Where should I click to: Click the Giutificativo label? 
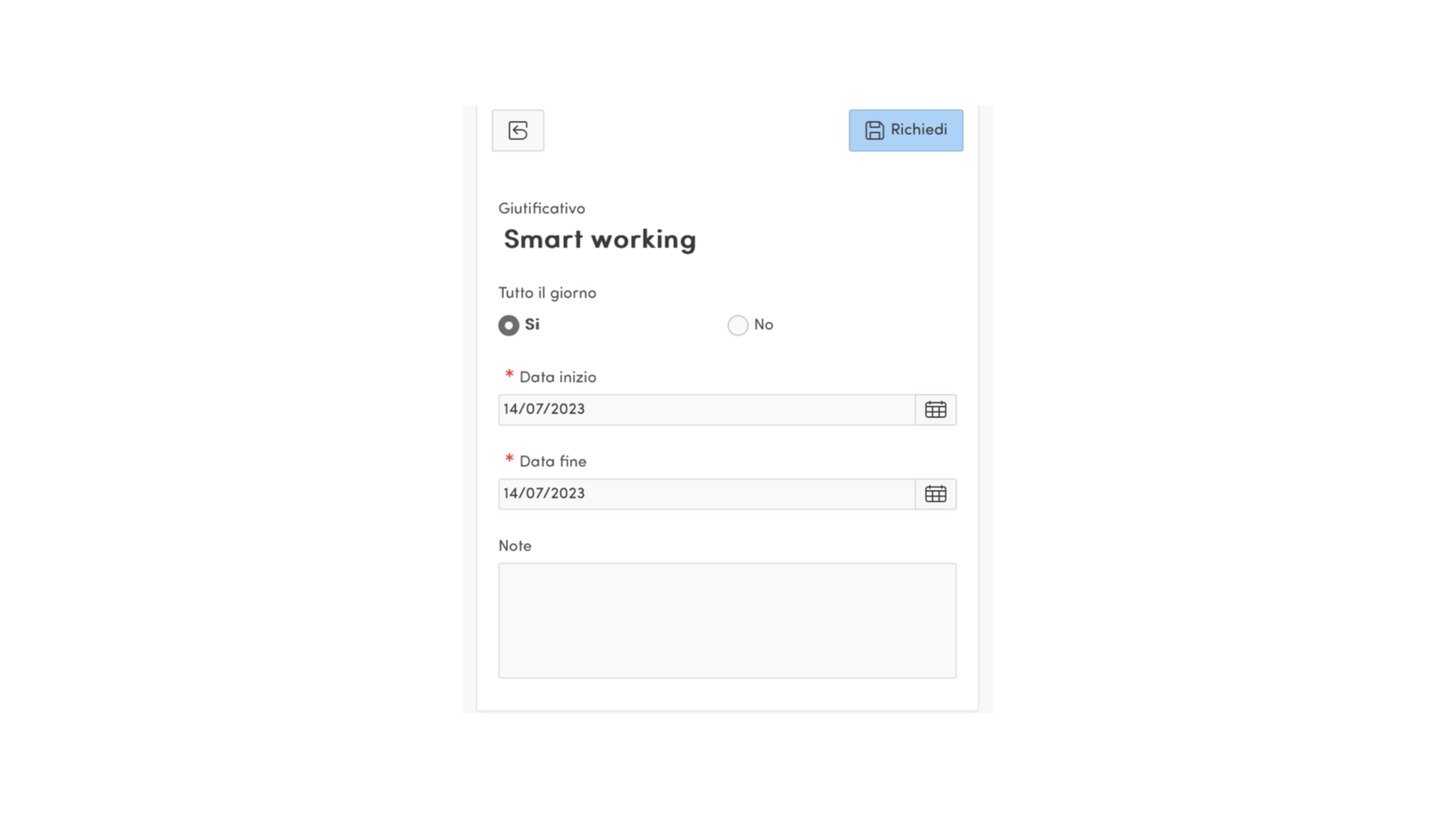point(541,209)
